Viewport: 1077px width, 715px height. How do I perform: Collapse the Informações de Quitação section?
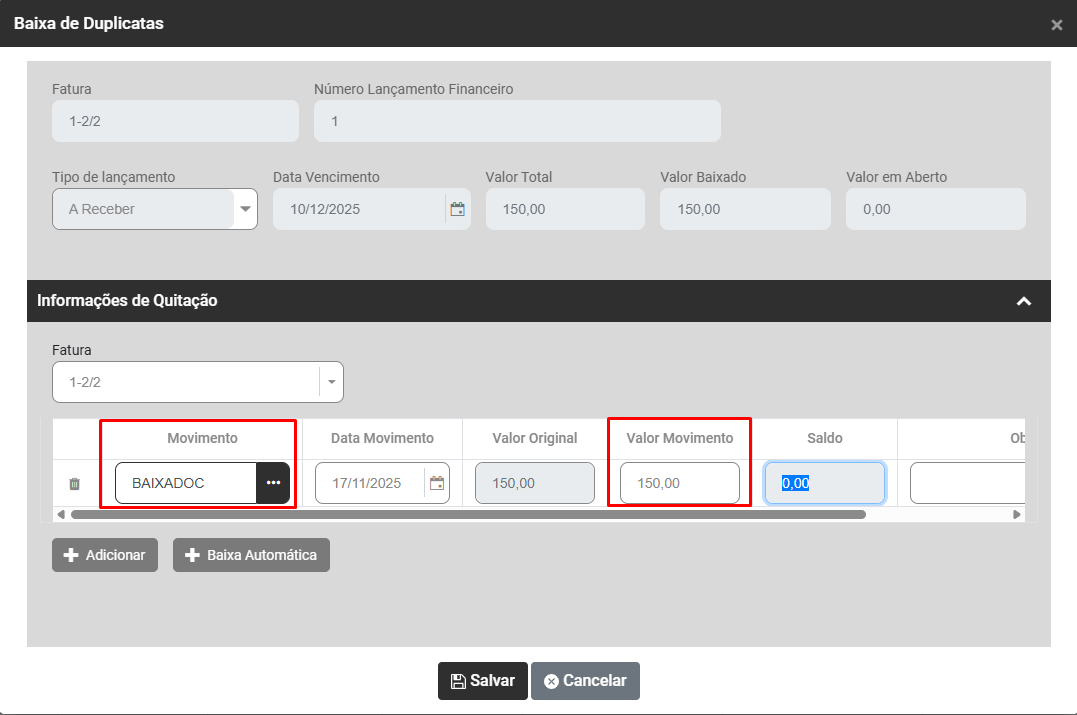[1023, 301]
